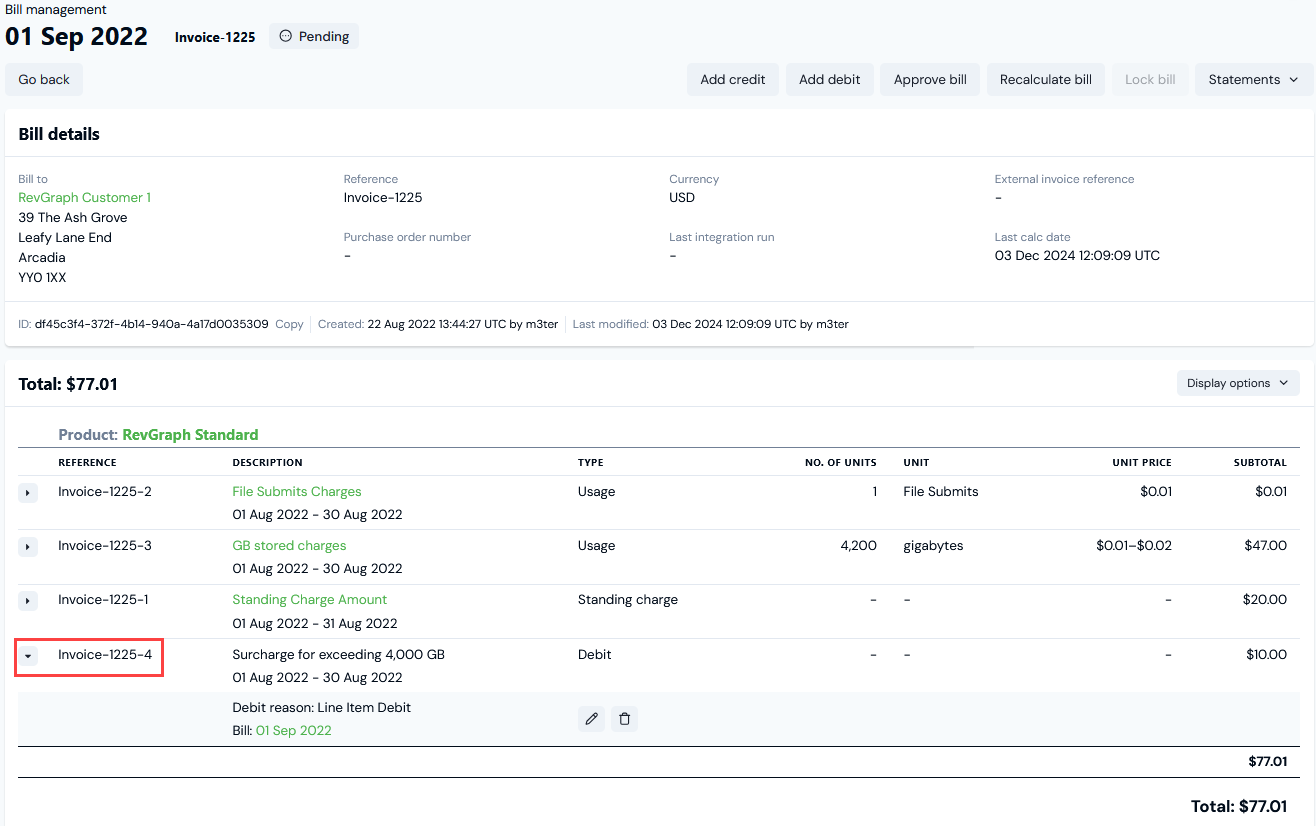Click the Go back button
The image size is (1316, 826).
[44, 80]
